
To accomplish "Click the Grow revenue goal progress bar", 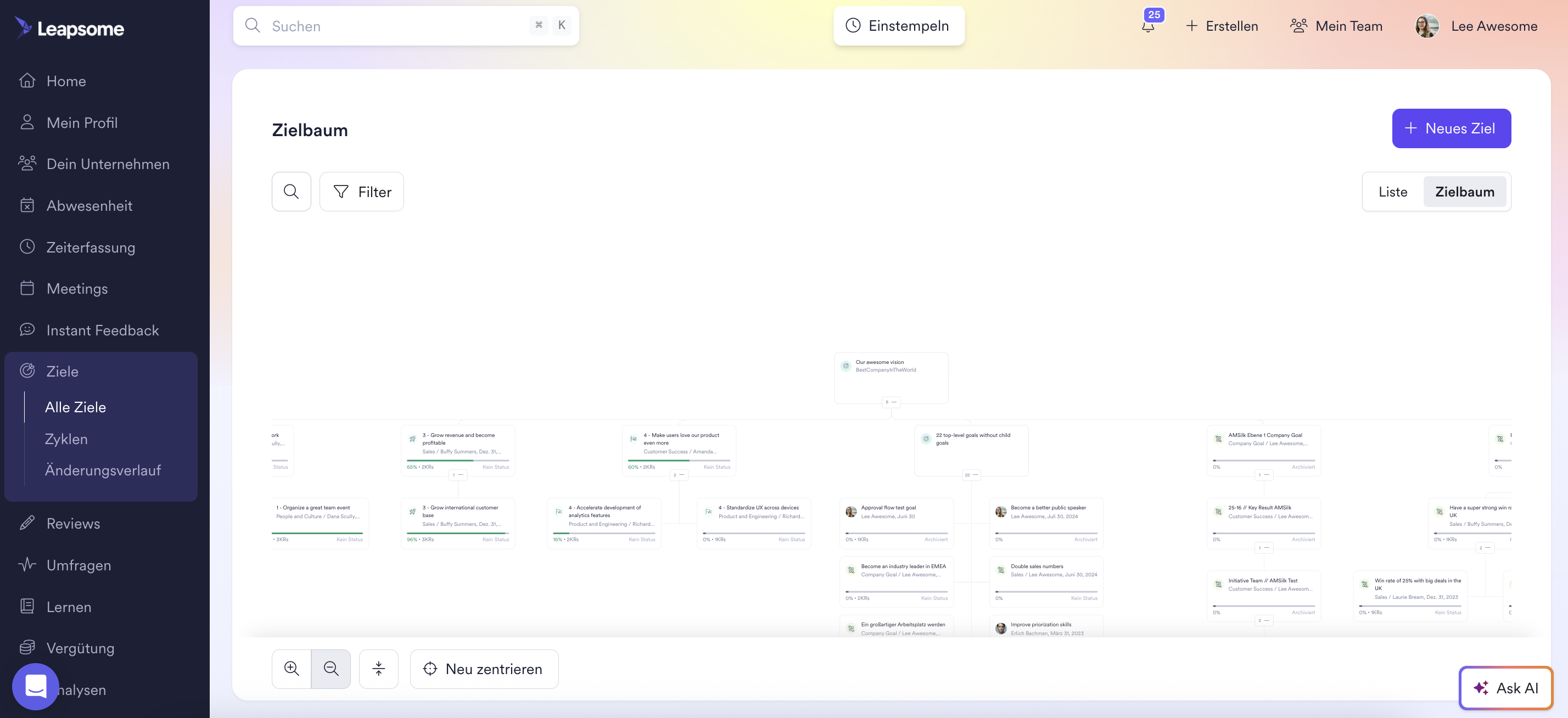I will point(457,460).
